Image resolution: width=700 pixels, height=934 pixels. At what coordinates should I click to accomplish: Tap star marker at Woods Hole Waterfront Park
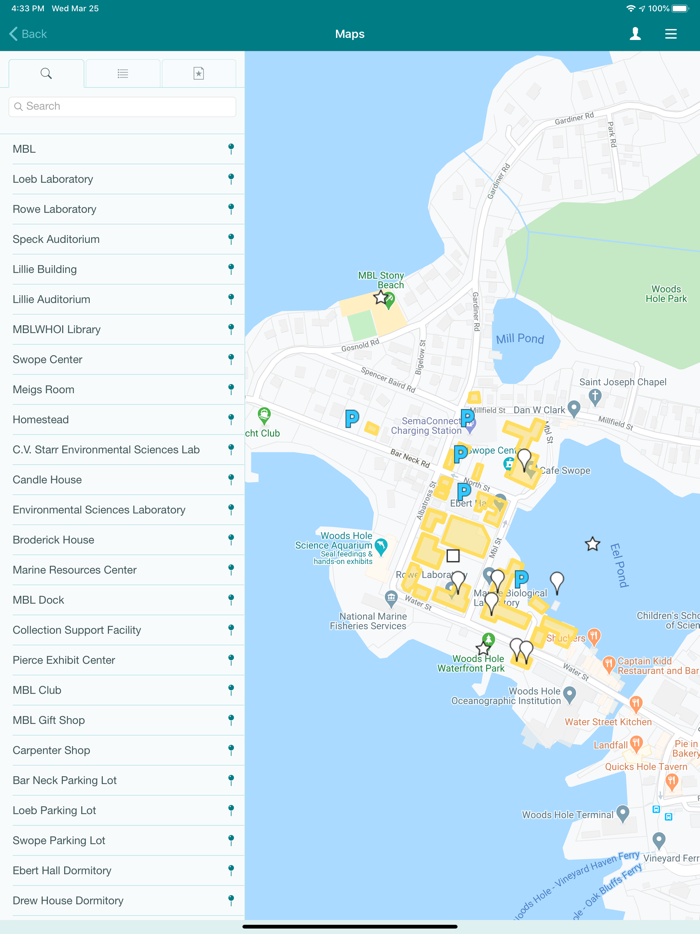click(483, 648)
